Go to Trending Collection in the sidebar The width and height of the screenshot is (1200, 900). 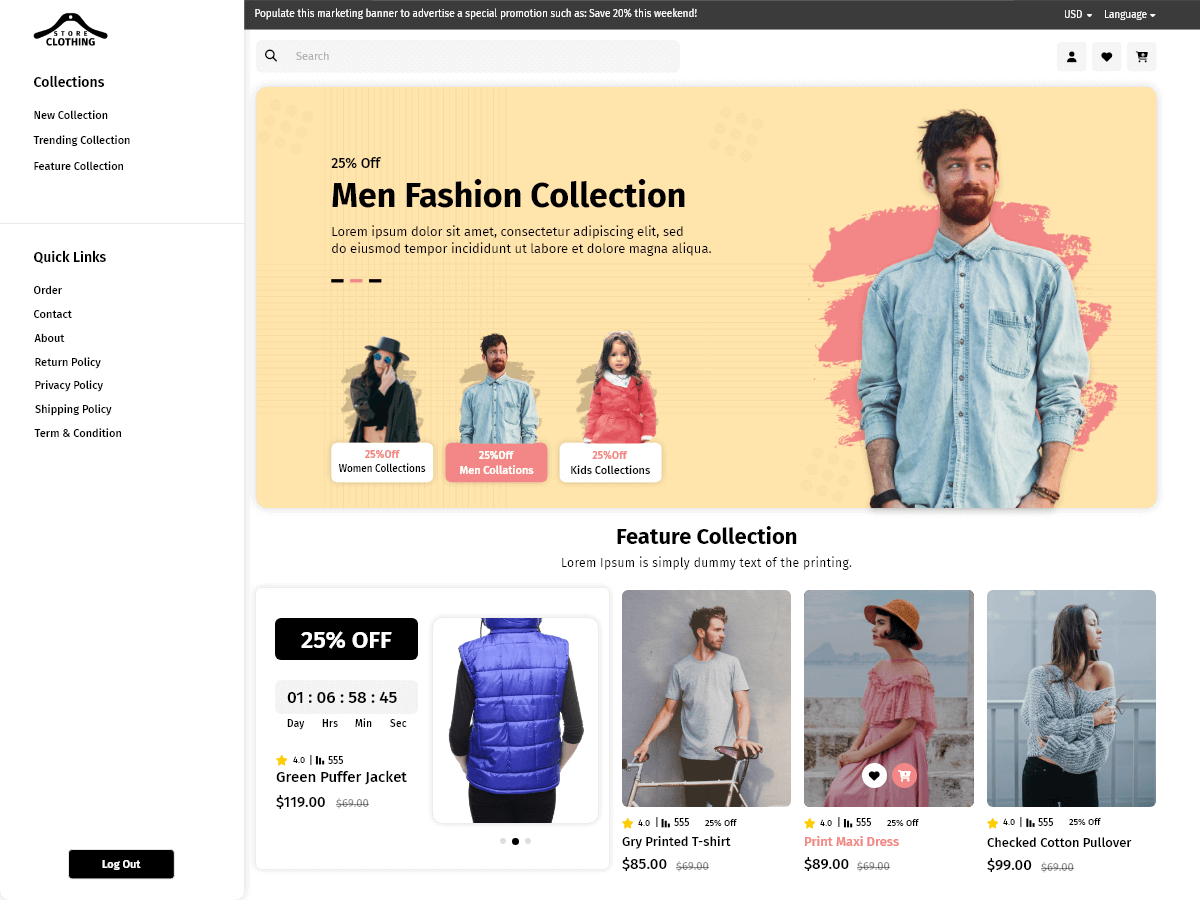pos(81,140)
